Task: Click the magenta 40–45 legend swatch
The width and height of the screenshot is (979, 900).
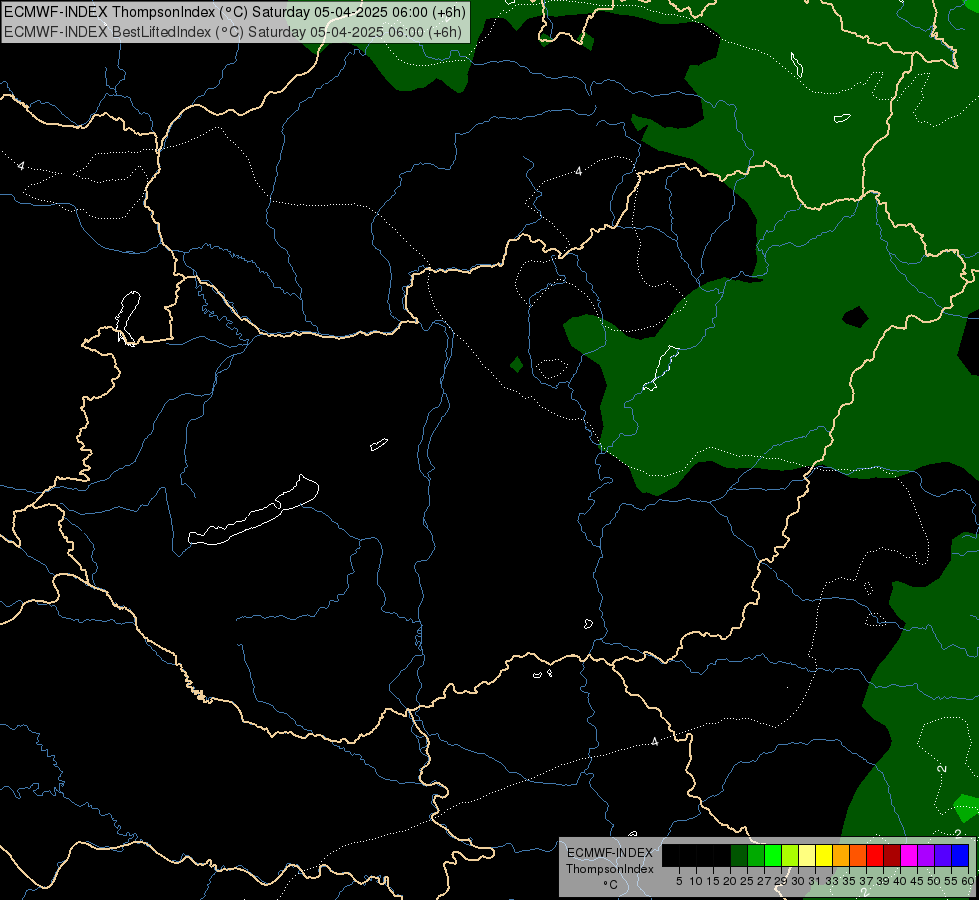Action: point(909,855)
